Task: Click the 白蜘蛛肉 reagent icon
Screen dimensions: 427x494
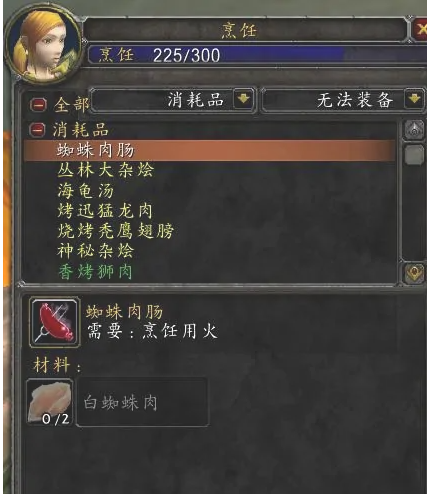Action: click(50, 402)
